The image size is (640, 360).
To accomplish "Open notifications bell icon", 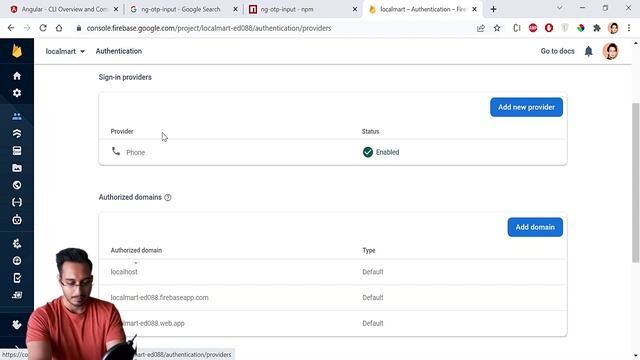I will [x=589, y=51].
